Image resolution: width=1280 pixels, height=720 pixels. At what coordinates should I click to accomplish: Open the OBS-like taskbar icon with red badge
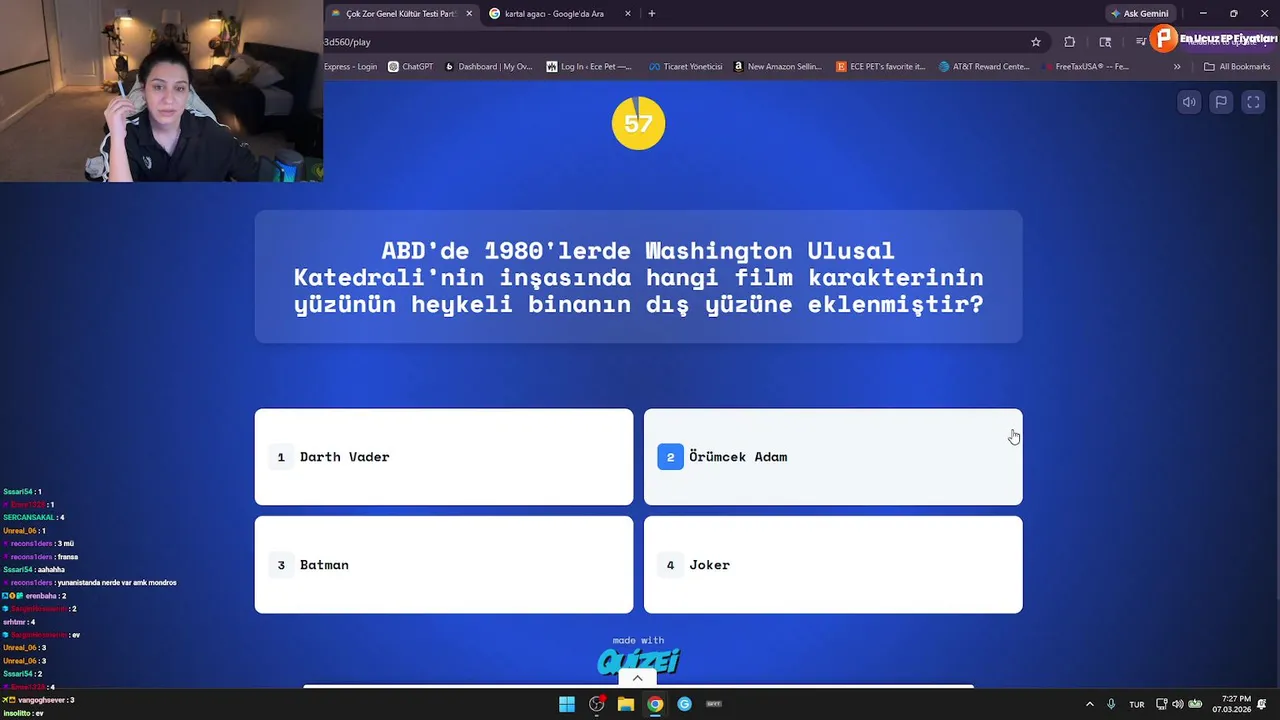click(597, 704)
